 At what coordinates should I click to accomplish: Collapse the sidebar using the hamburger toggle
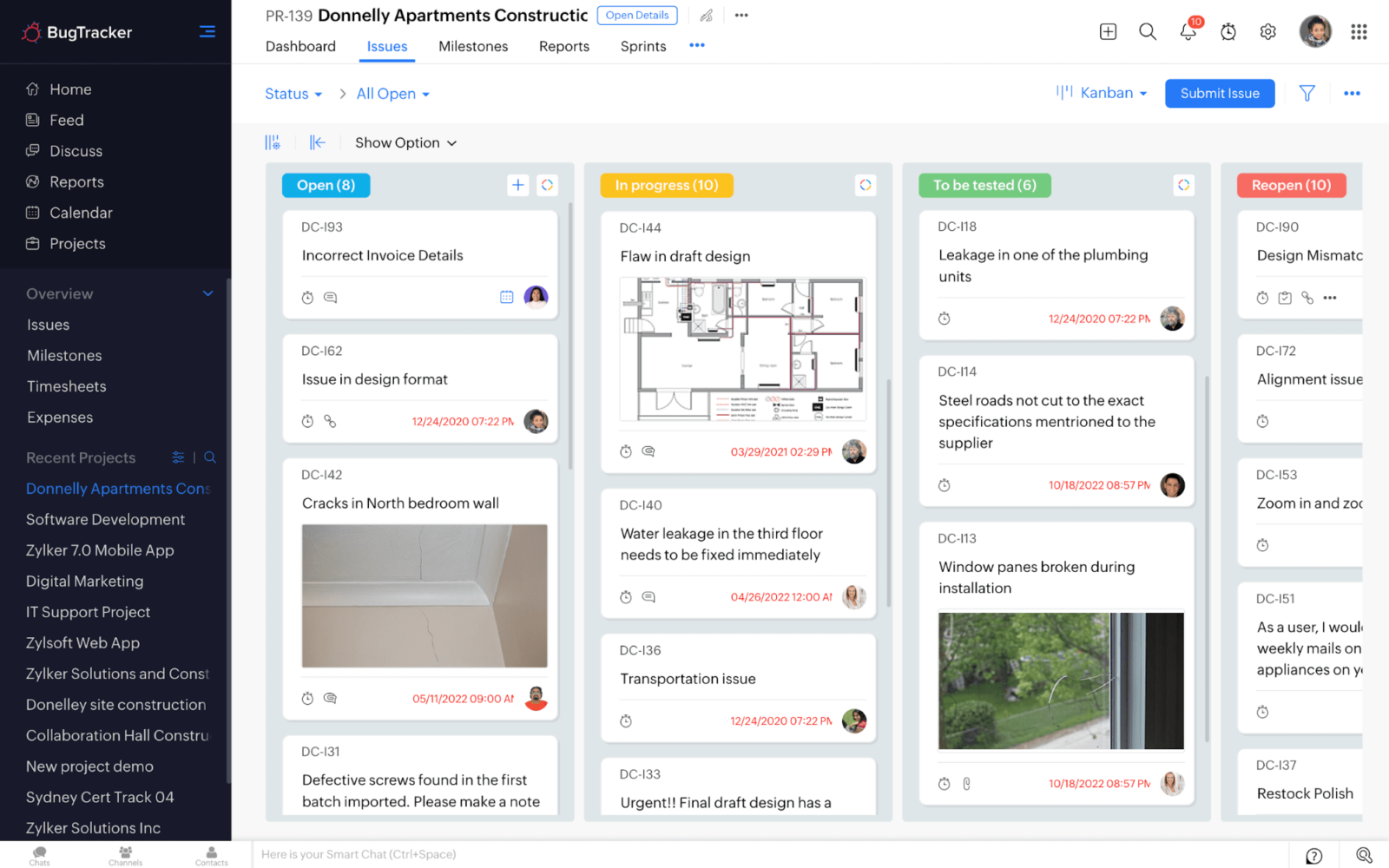[207, 30]
